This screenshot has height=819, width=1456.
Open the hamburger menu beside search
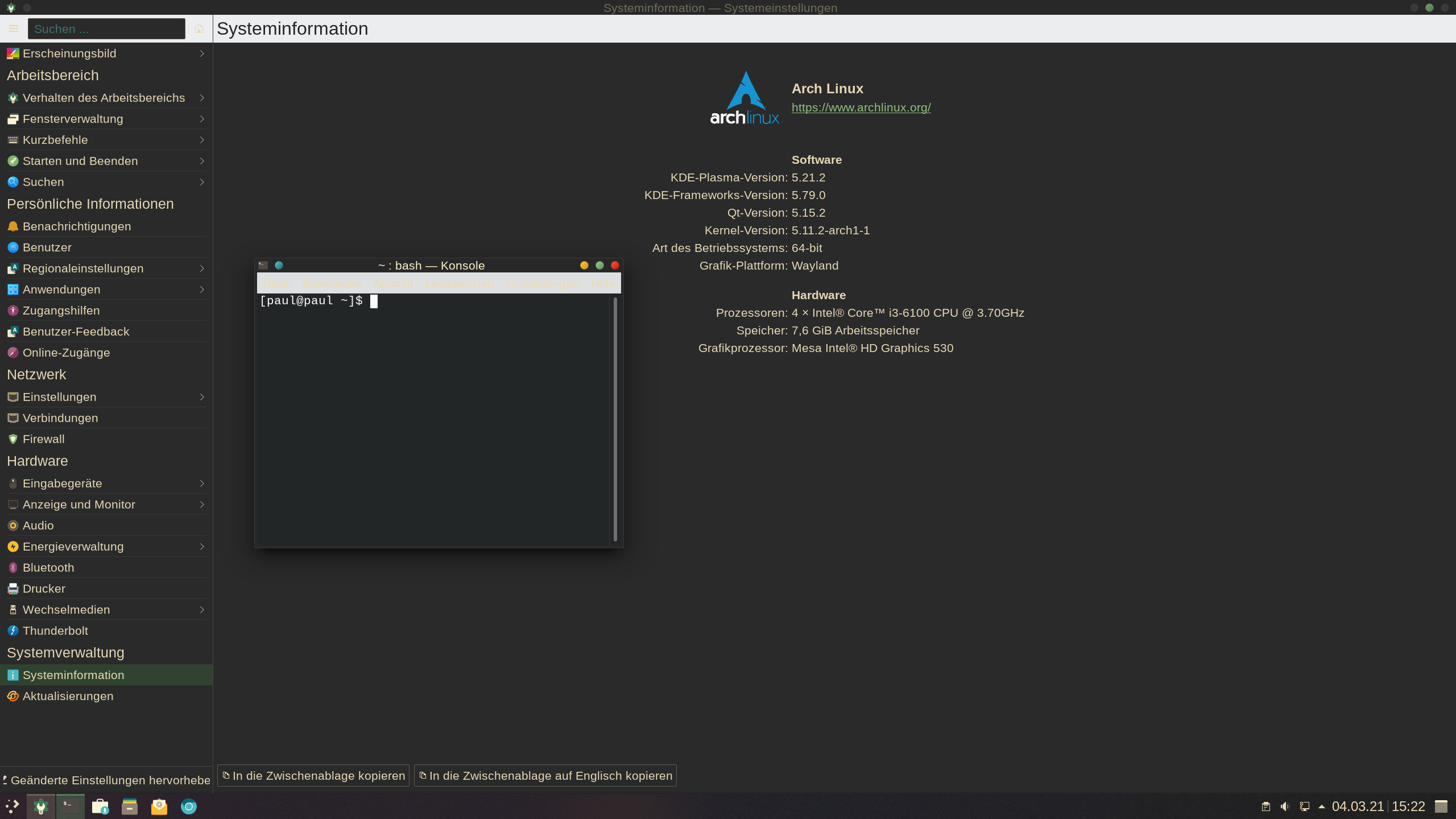(14, 28)
